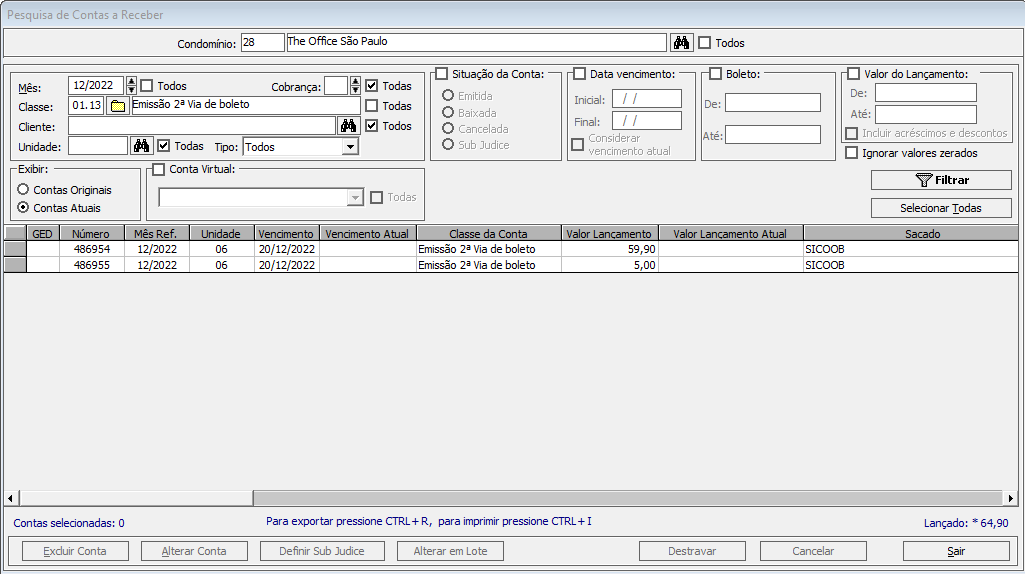The width and height of the screenshot is (1025, 574).
Task: Click Destravar button
Action: [692, 551]
